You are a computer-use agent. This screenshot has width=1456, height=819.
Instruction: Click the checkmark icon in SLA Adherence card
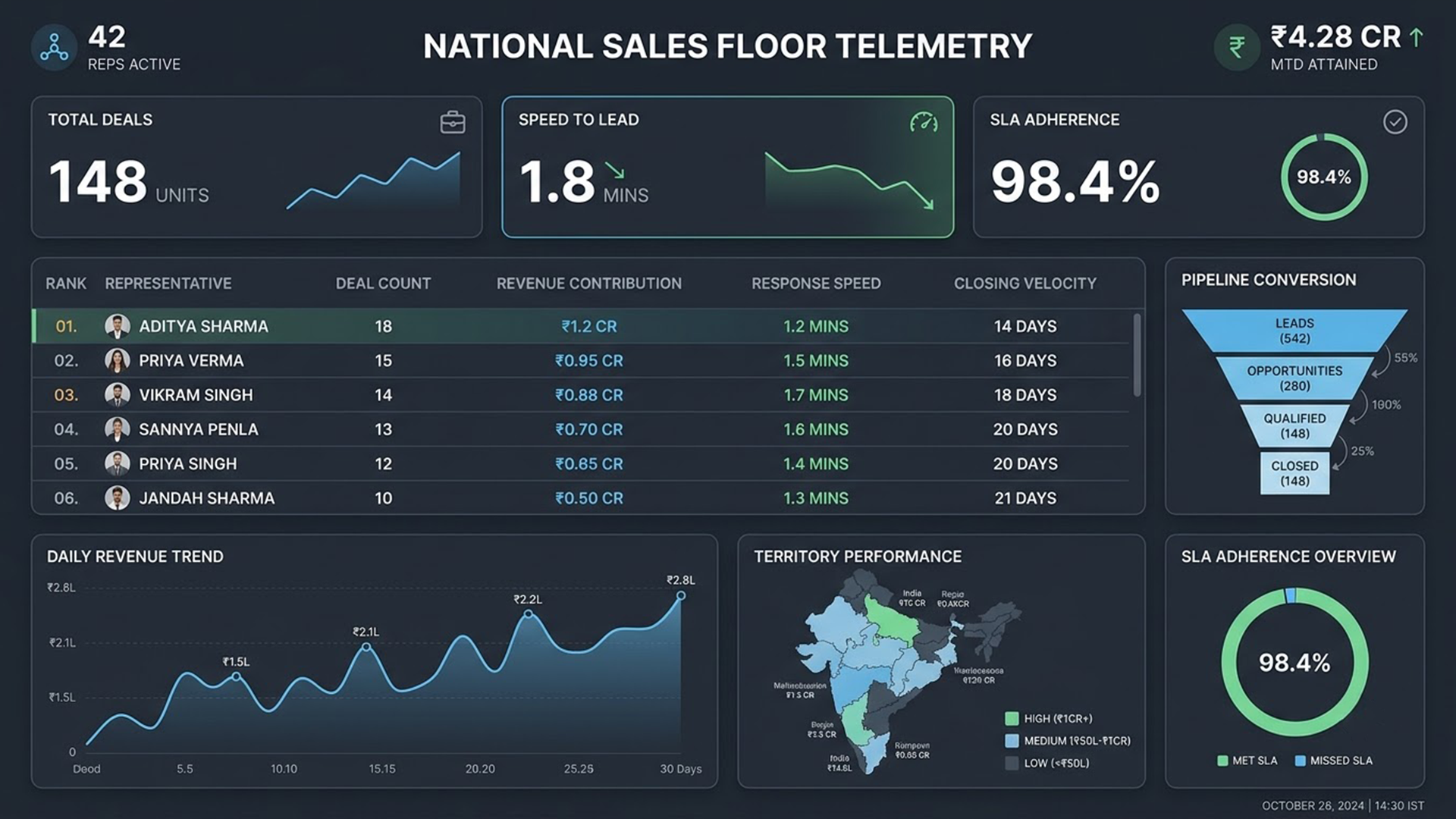coord(1395,122)
